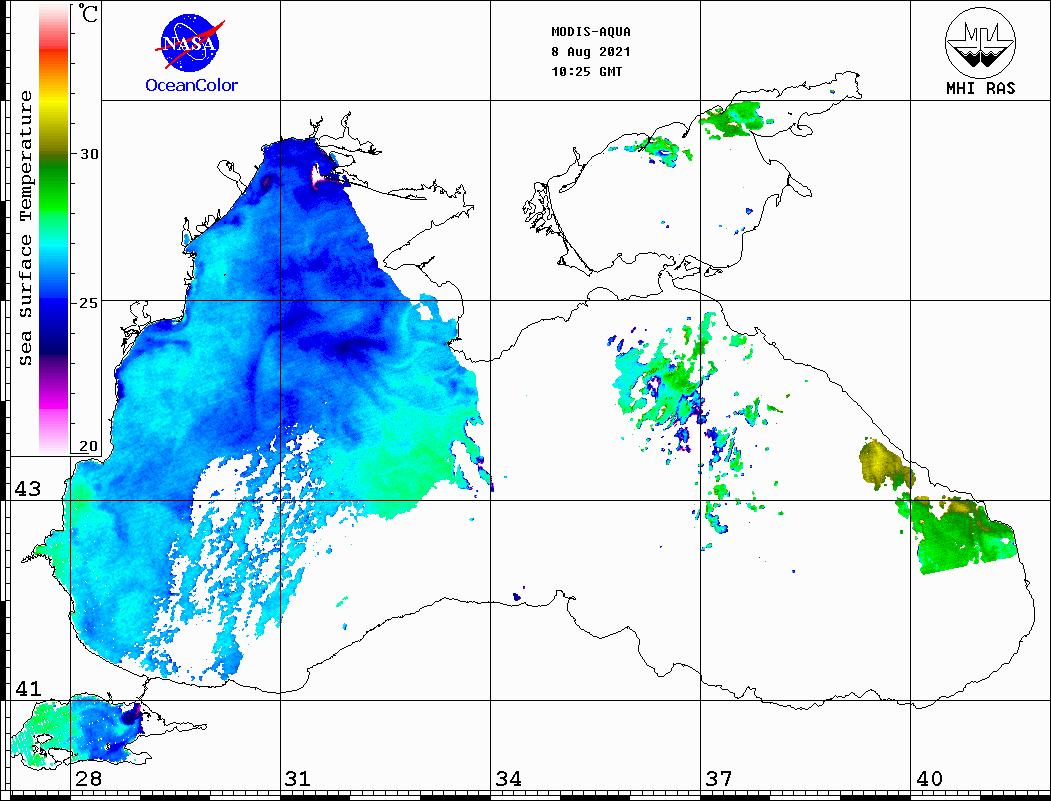Viewport: 1051px width, 801px height.
Task: Click the longitude label 34
Action: pos(508,778)
